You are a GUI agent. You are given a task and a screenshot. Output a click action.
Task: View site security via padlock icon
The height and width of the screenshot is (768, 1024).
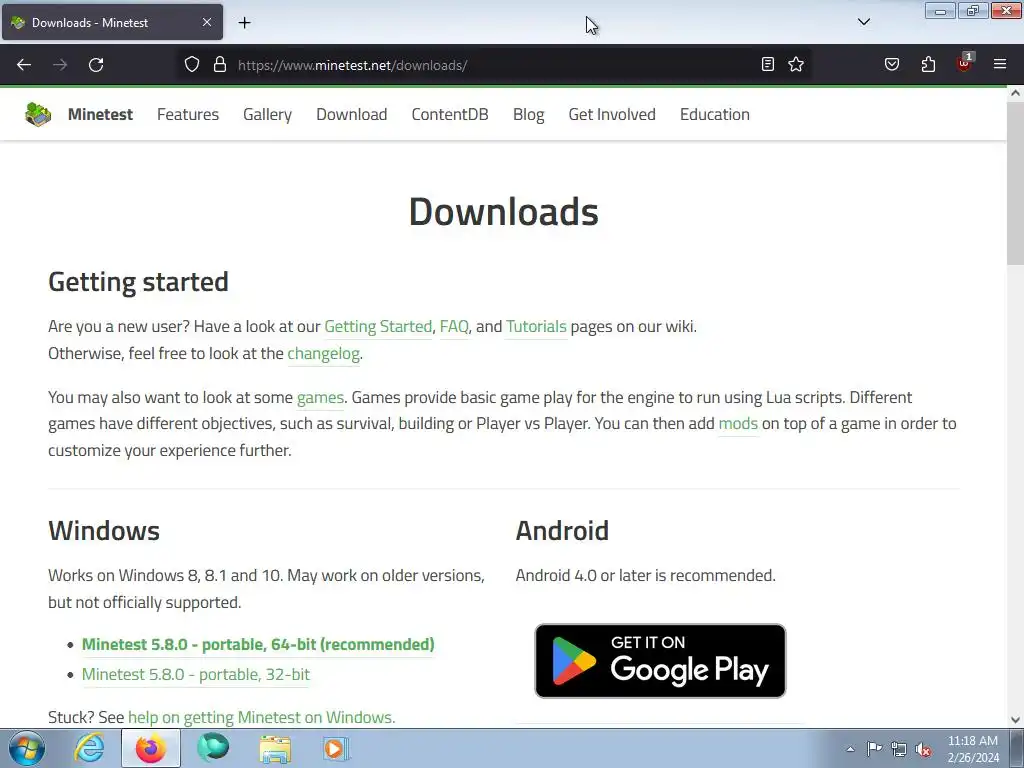(220, 65)
